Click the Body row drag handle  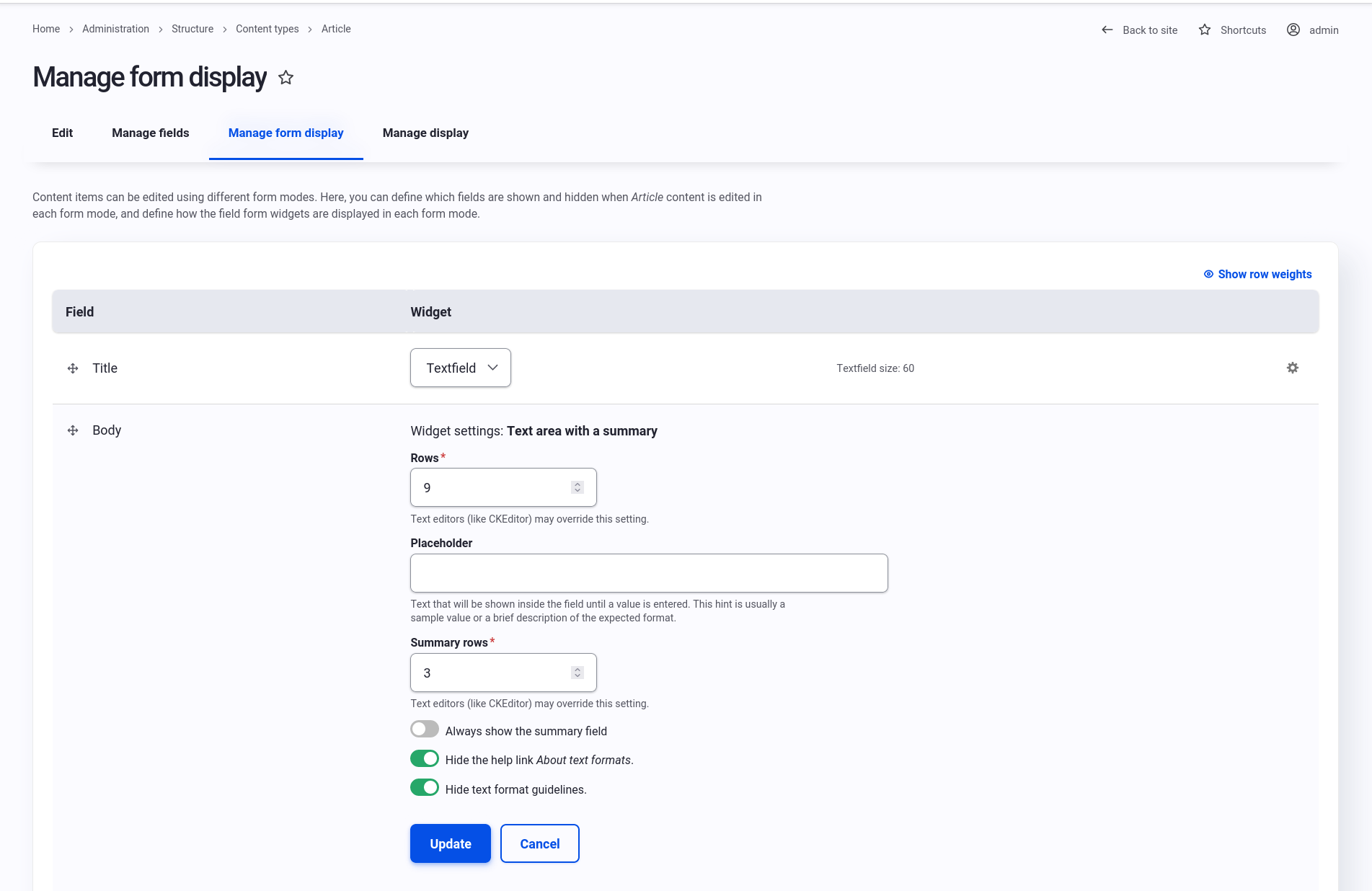73,430
